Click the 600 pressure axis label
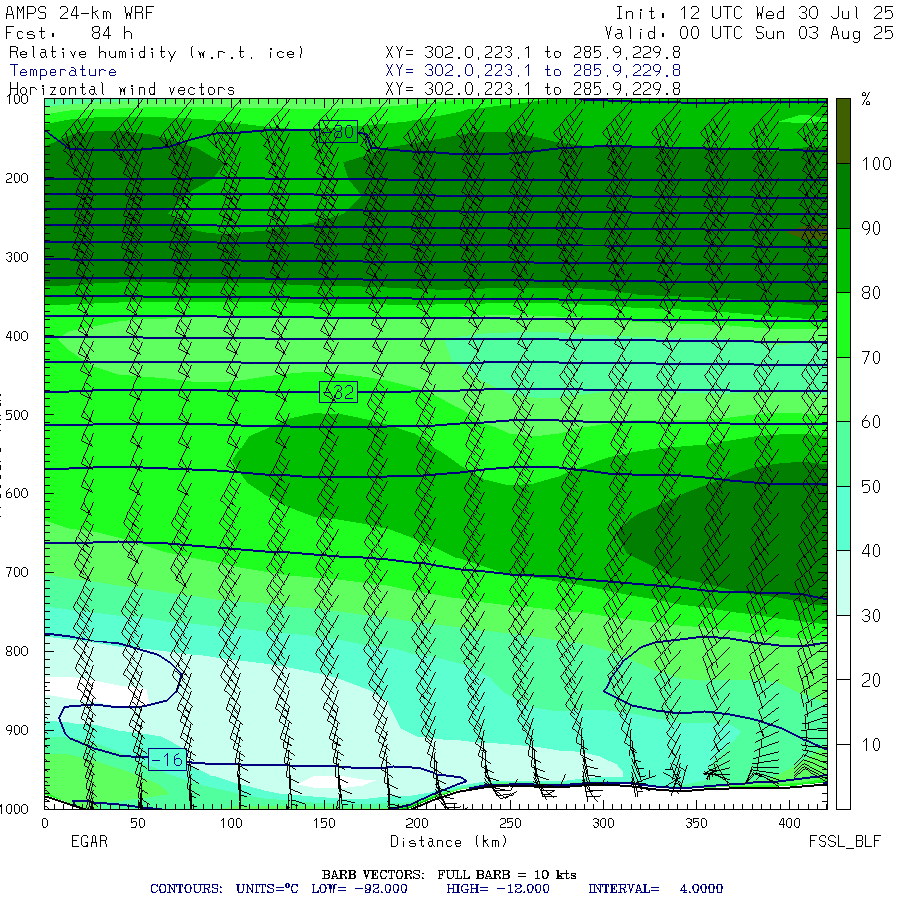Screen dimensions: 900x900 pos(17,494)
